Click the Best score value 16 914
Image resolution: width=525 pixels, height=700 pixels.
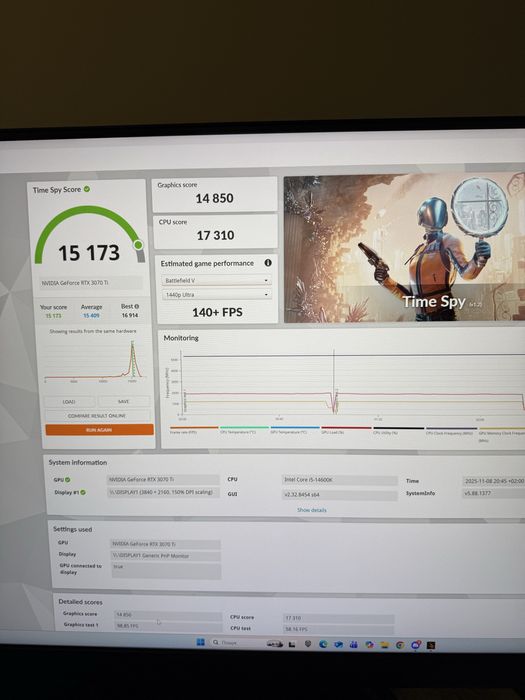click(129, 315)
